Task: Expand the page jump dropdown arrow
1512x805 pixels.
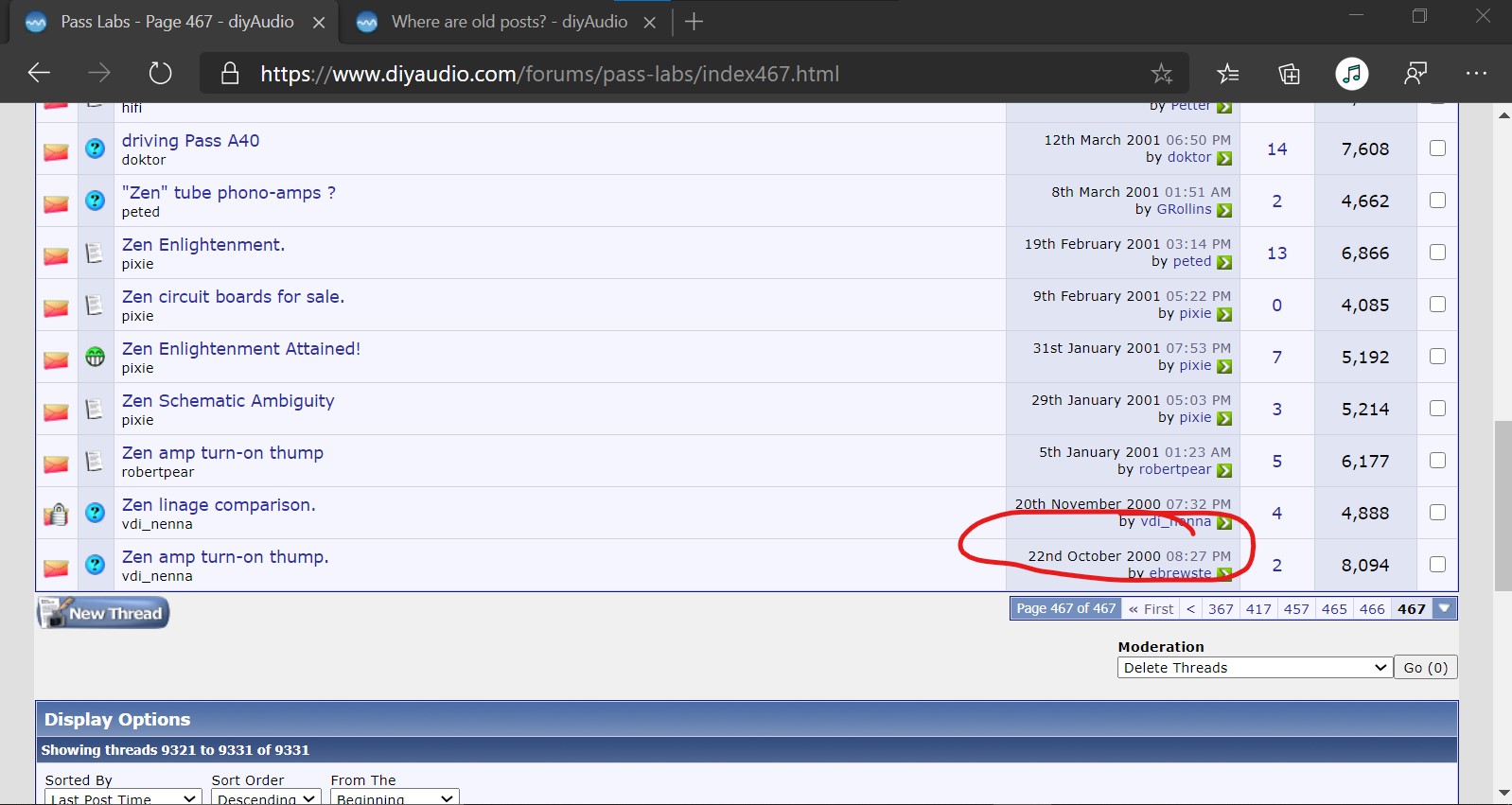Action: point(1444,609)
